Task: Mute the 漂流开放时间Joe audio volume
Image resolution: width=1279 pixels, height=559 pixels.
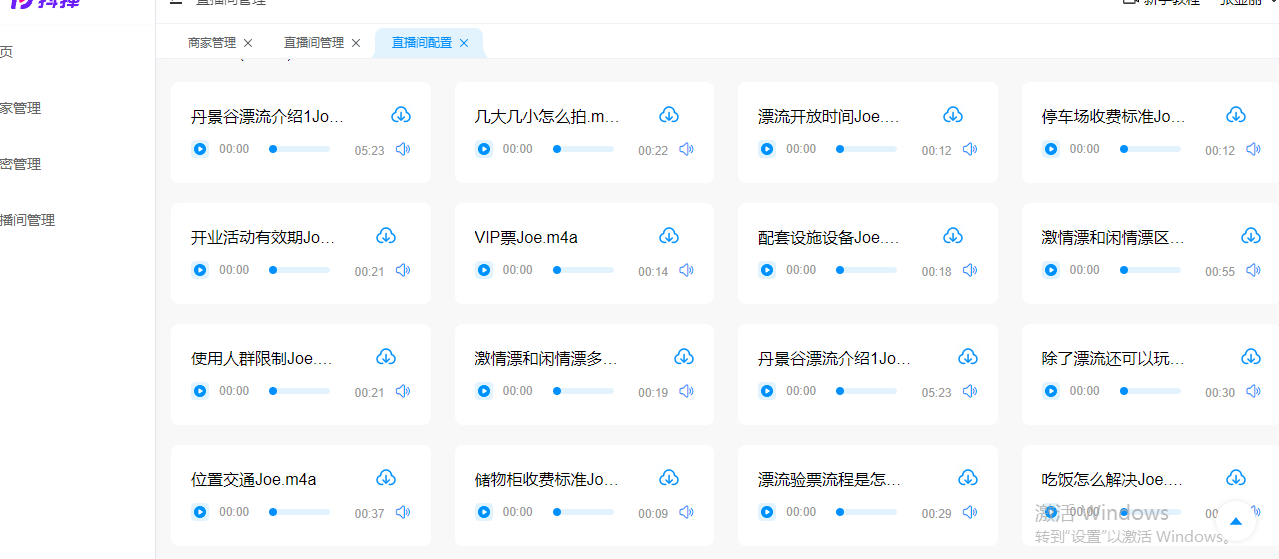Action: tap(970, 149)
